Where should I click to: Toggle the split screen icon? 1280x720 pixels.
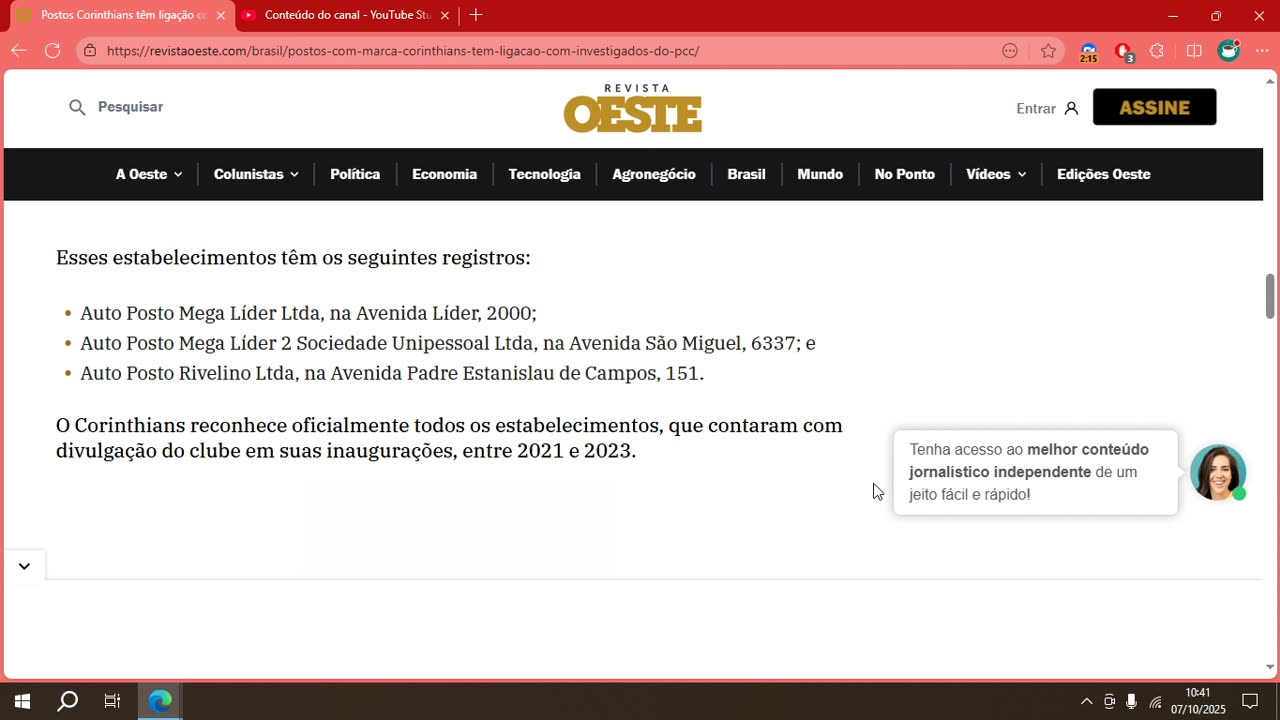[1194, 51]
